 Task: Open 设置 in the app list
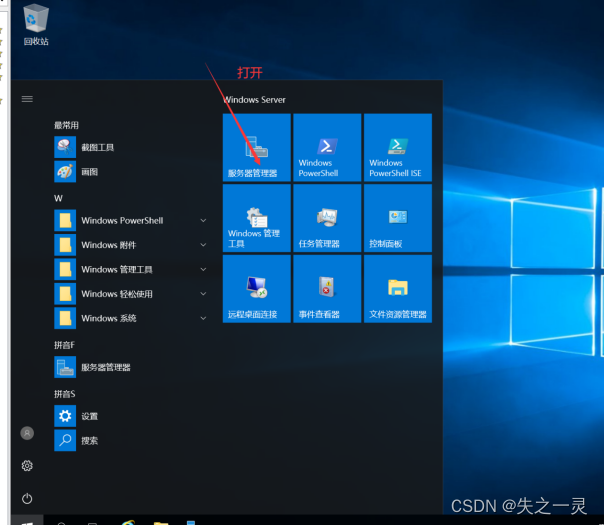click(131, 416)
